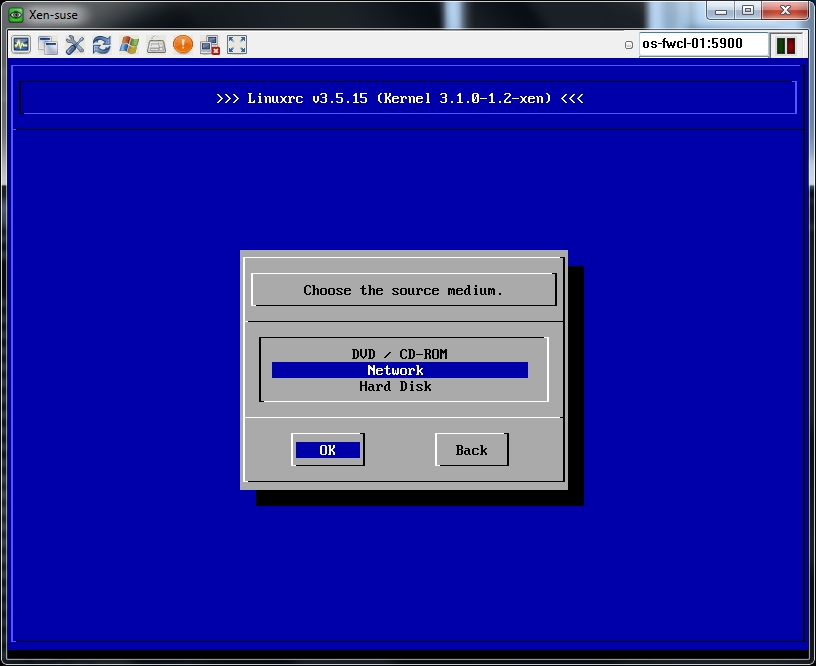816x666 pixels.
Task: Click the Windows logo toolbar icon
Action: (129, 45)
